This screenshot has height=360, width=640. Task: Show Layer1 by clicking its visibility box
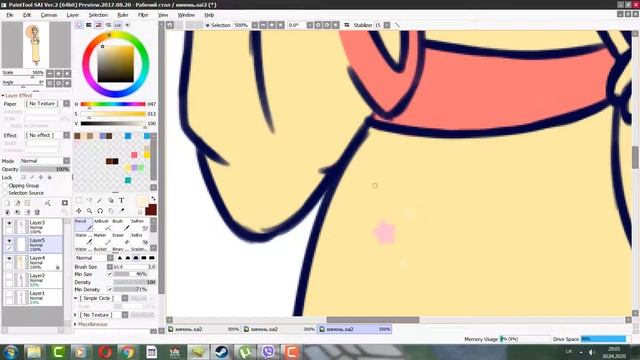pos(9,293)
